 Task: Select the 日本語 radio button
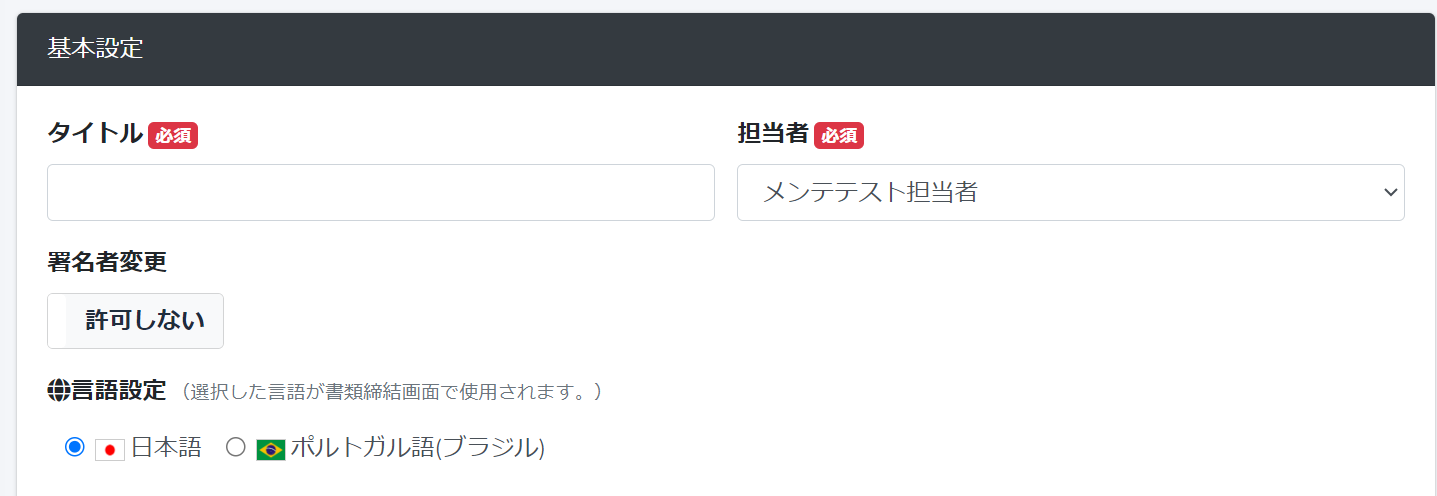tap(74, 447)
